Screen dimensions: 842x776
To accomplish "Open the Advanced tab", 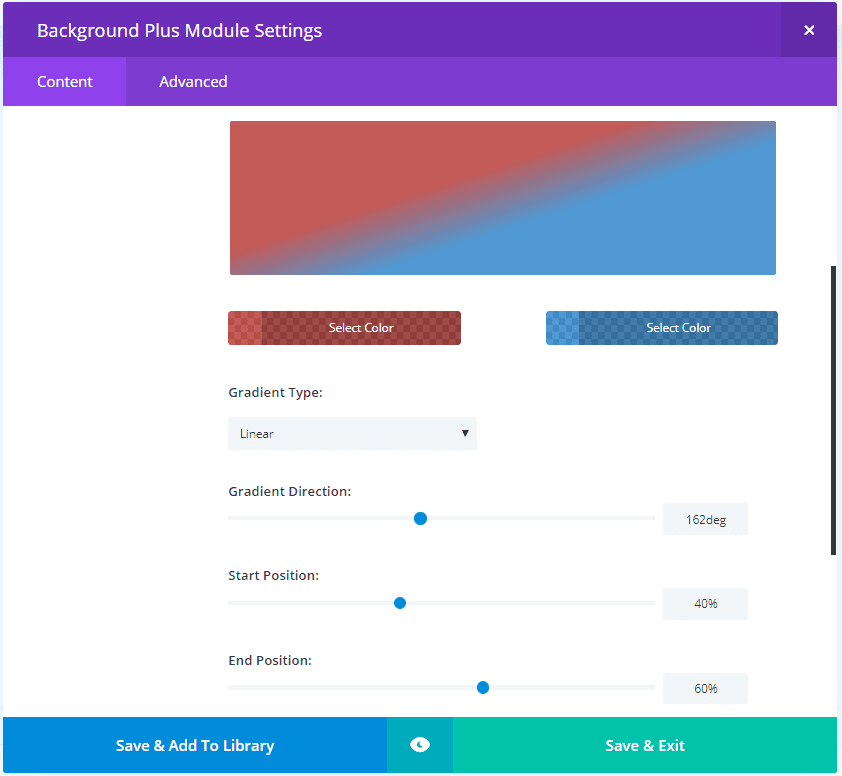I will point(193,82).
